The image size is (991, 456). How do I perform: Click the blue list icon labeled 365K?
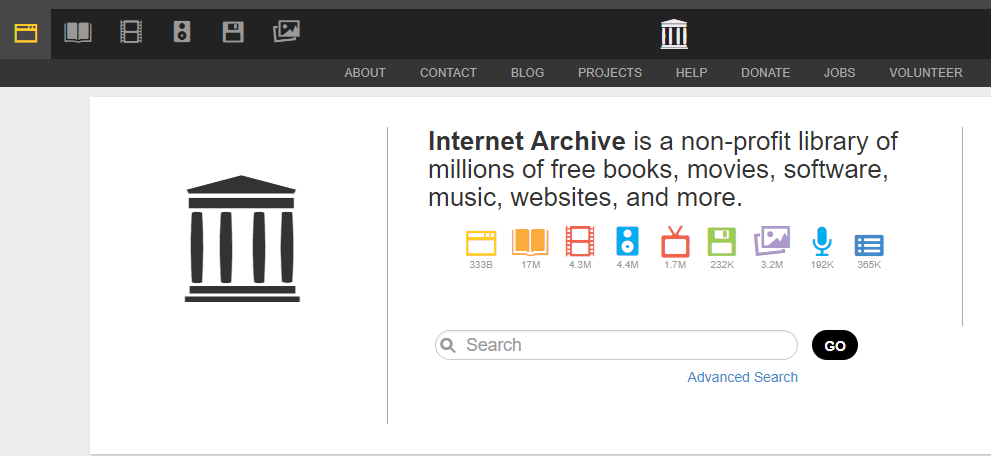coord(869,244)
